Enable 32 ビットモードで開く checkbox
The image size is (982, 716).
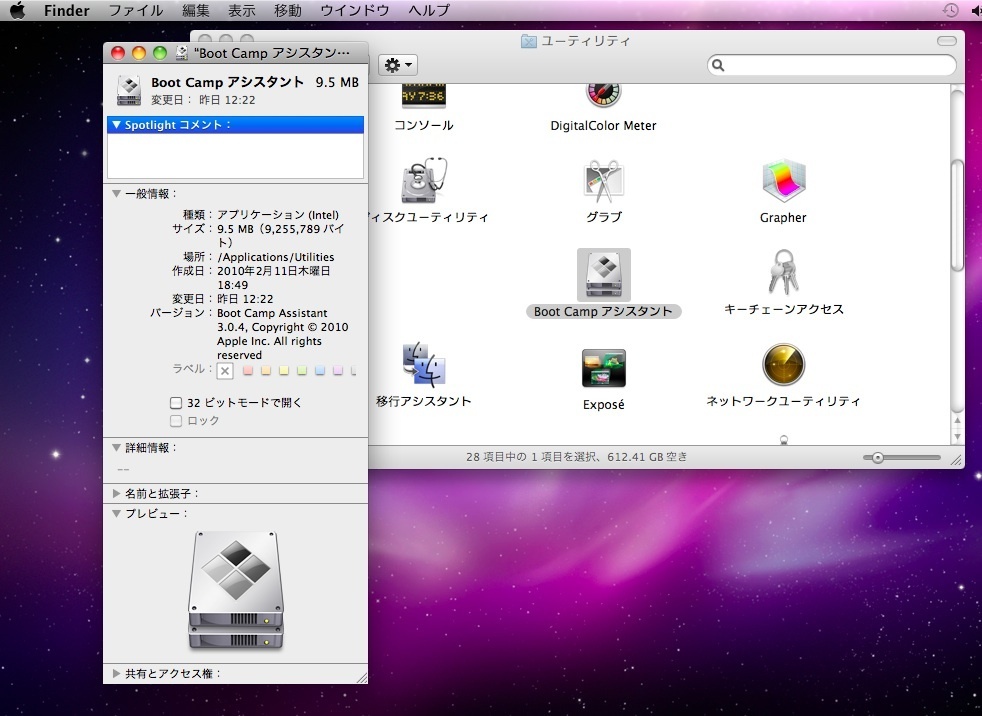pyautogui.click(x=176, y=403)
